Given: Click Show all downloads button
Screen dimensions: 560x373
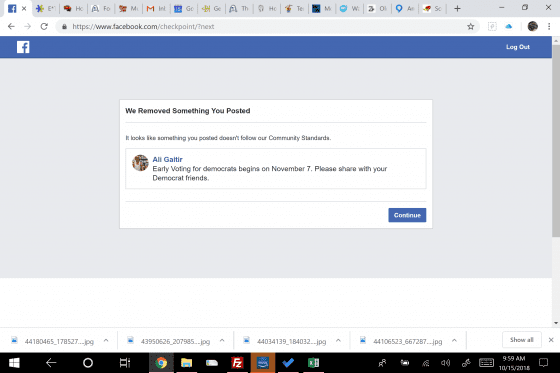Looking at the screenshot, I should [x=521, y=340].
